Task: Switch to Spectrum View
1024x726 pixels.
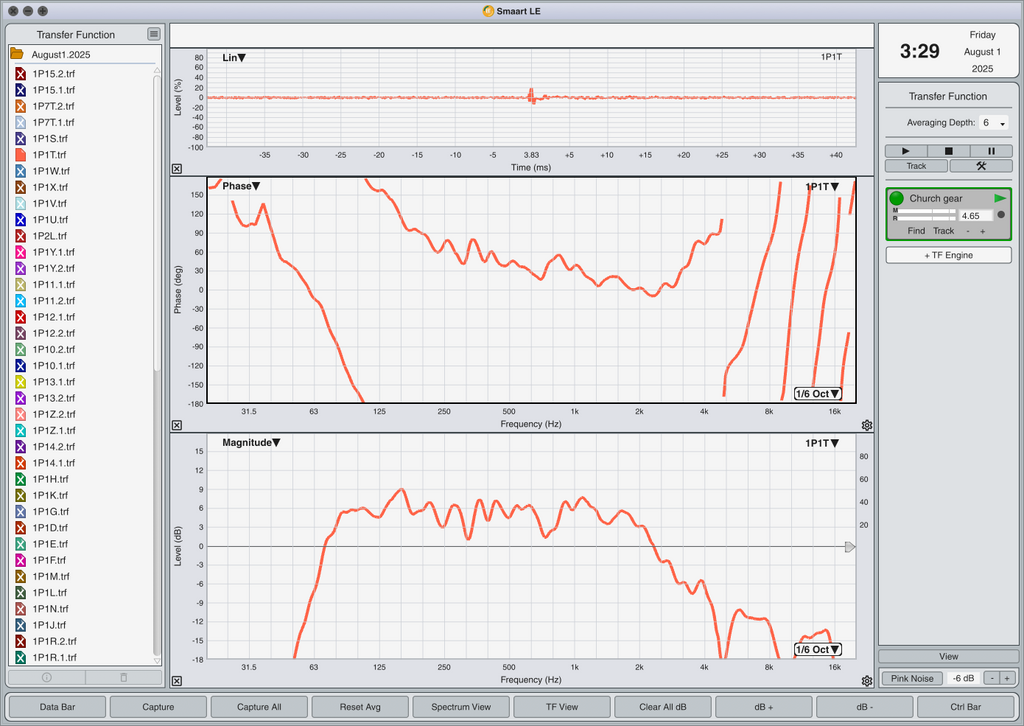Action: [x=461, y=706]
